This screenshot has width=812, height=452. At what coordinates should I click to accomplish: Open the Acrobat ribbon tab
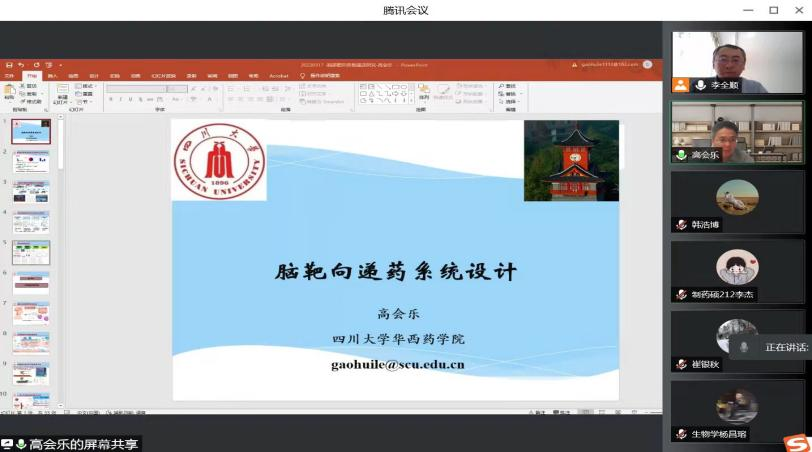tap(279, 75)
